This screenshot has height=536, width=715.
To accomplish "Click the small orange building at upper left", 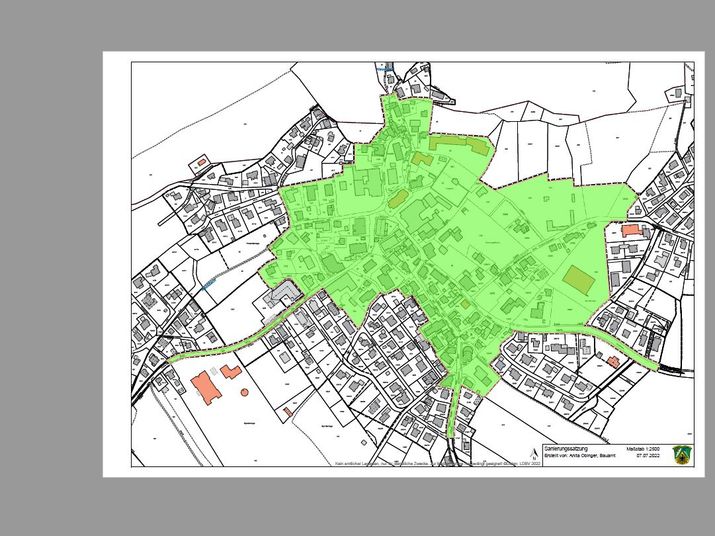I will click(201, 160).
